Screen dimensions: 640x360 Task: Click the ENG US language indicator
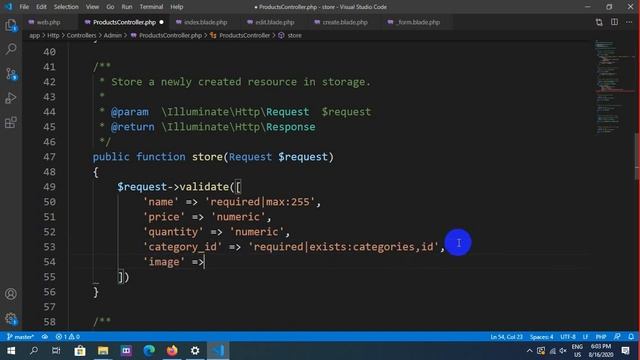point(577,351)
